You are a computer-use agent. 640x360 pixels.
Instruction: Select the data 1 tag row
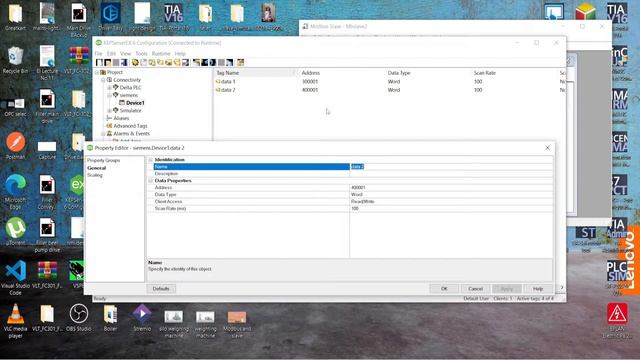click(390, 82)
